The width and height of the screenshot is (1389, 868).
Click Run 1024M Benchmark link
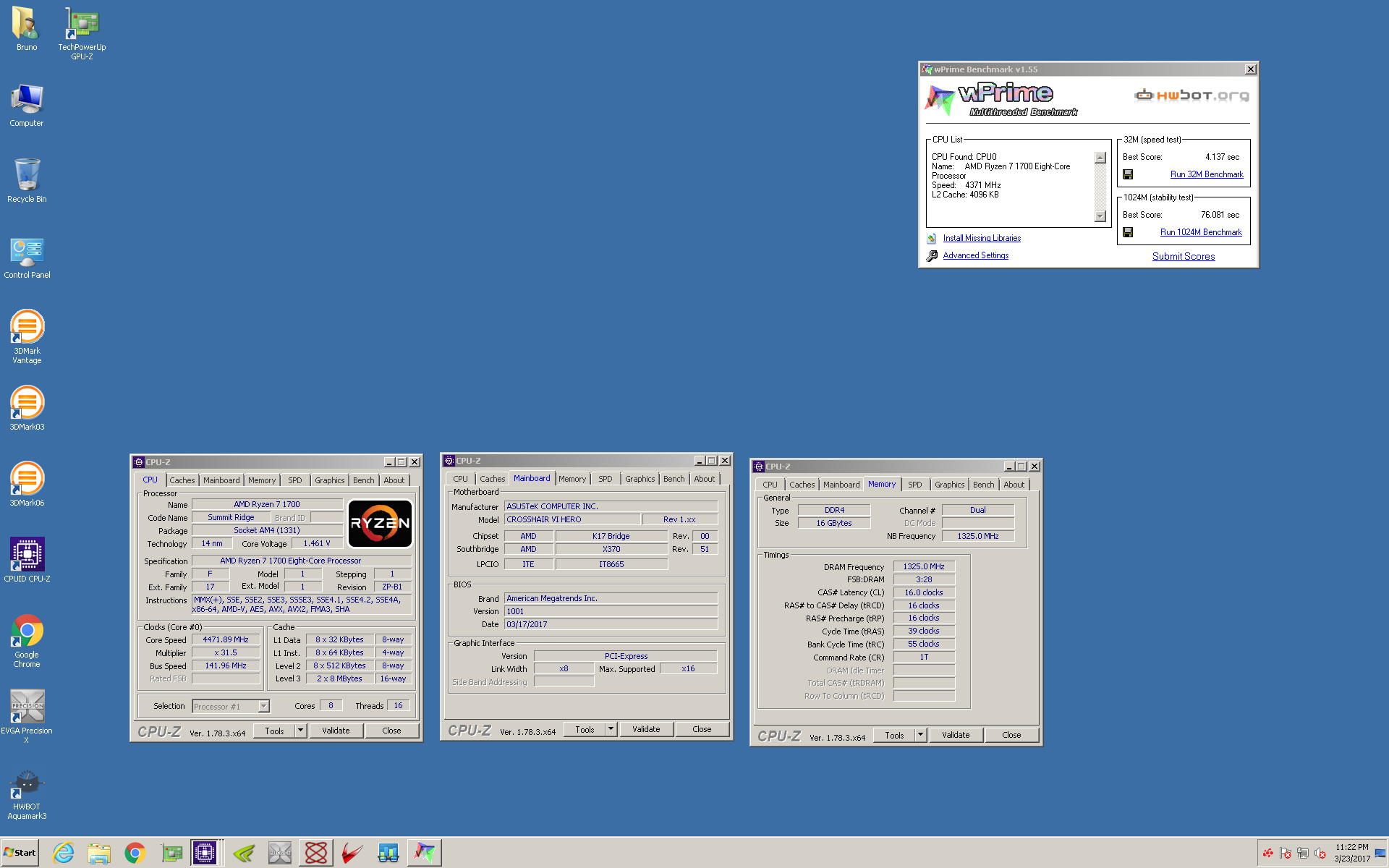pos(1201,232)
